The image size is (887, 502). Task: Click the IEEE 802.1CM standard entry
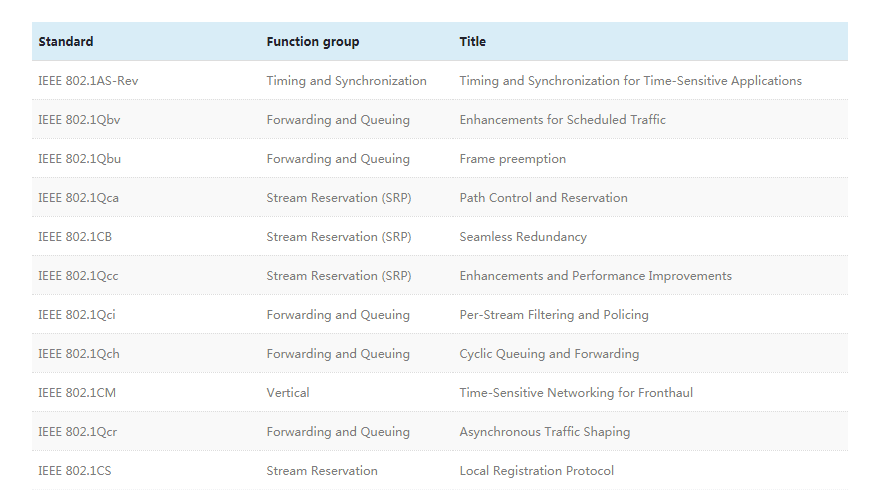77,393
